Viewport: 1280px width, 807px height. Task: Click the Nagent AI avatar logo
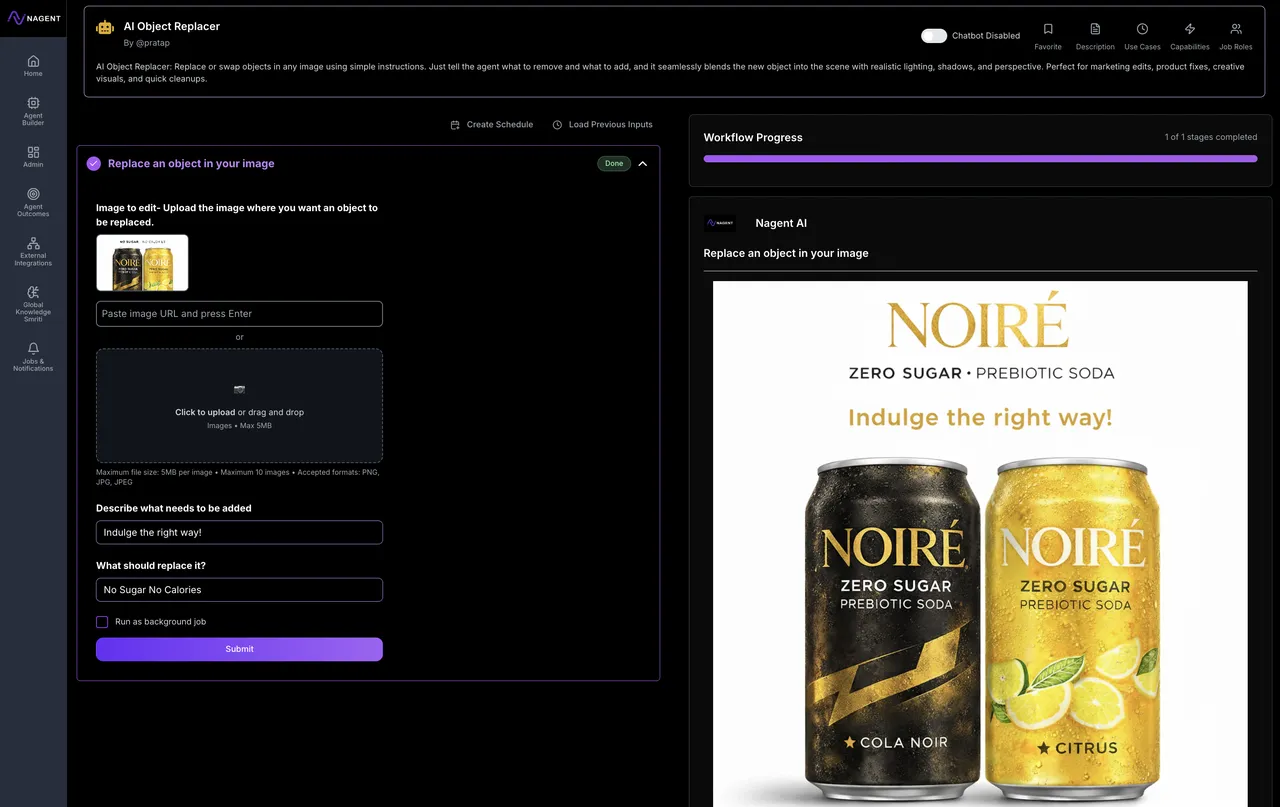click(720, 224)
